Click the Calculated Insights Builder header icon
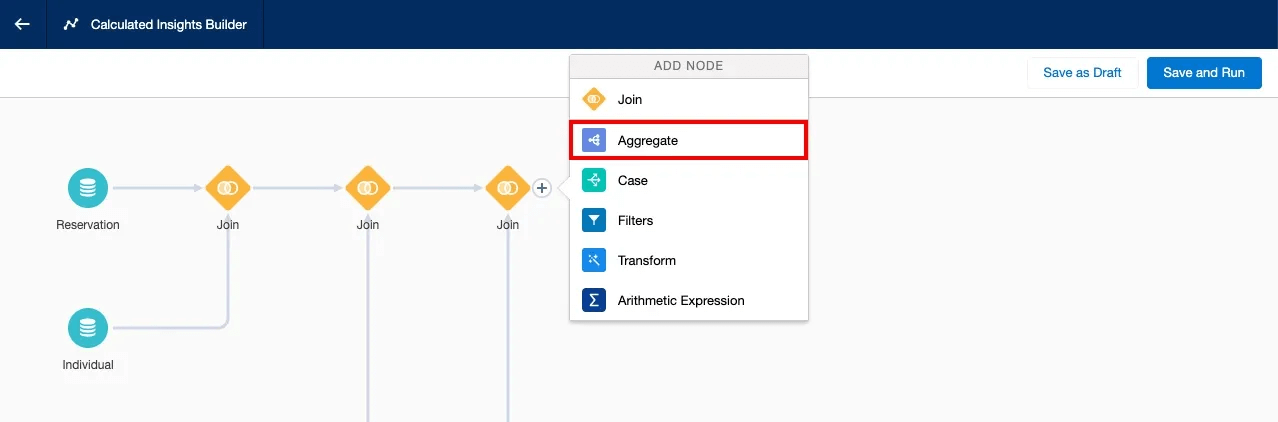Screen dimensions: 1278x422 pos(71,24)
